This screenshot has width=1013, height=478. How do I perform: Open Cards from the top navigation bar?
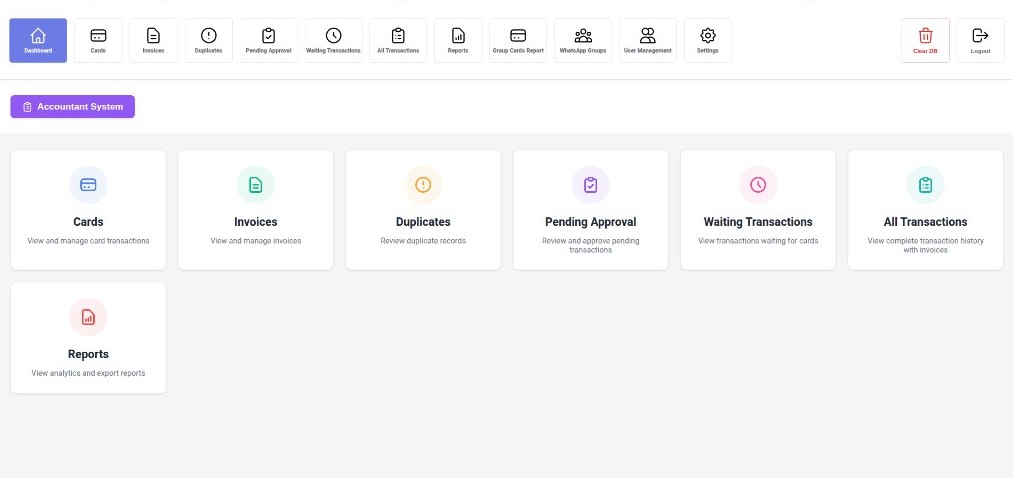[x=98, y=40]
